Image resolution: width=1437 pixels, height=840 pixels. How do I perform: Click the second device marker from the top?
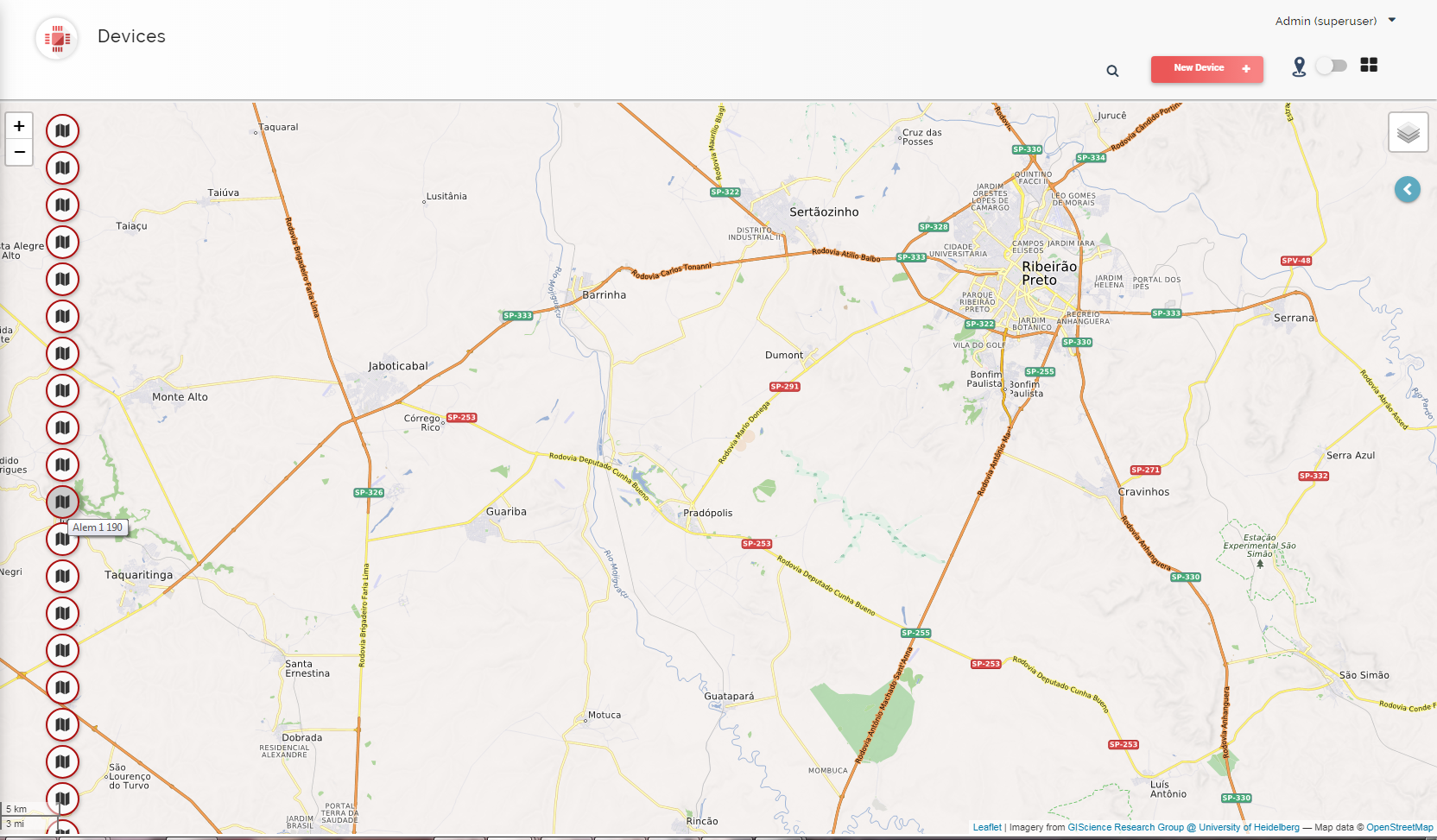pyautogui.click(x=62, y=167)
